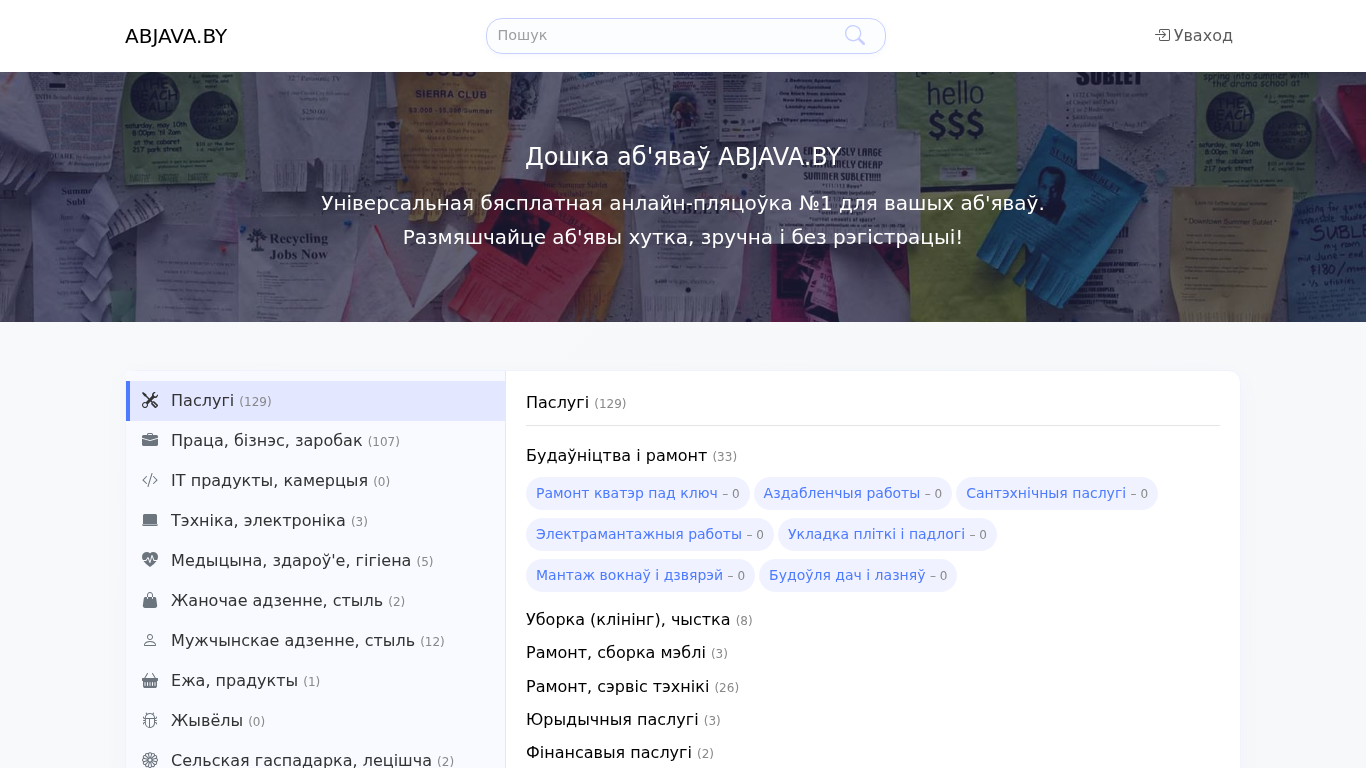Screen dimensions: 1366x768
Task: Click the bug icon beside Жывёлы
Action: pos(150,720)
